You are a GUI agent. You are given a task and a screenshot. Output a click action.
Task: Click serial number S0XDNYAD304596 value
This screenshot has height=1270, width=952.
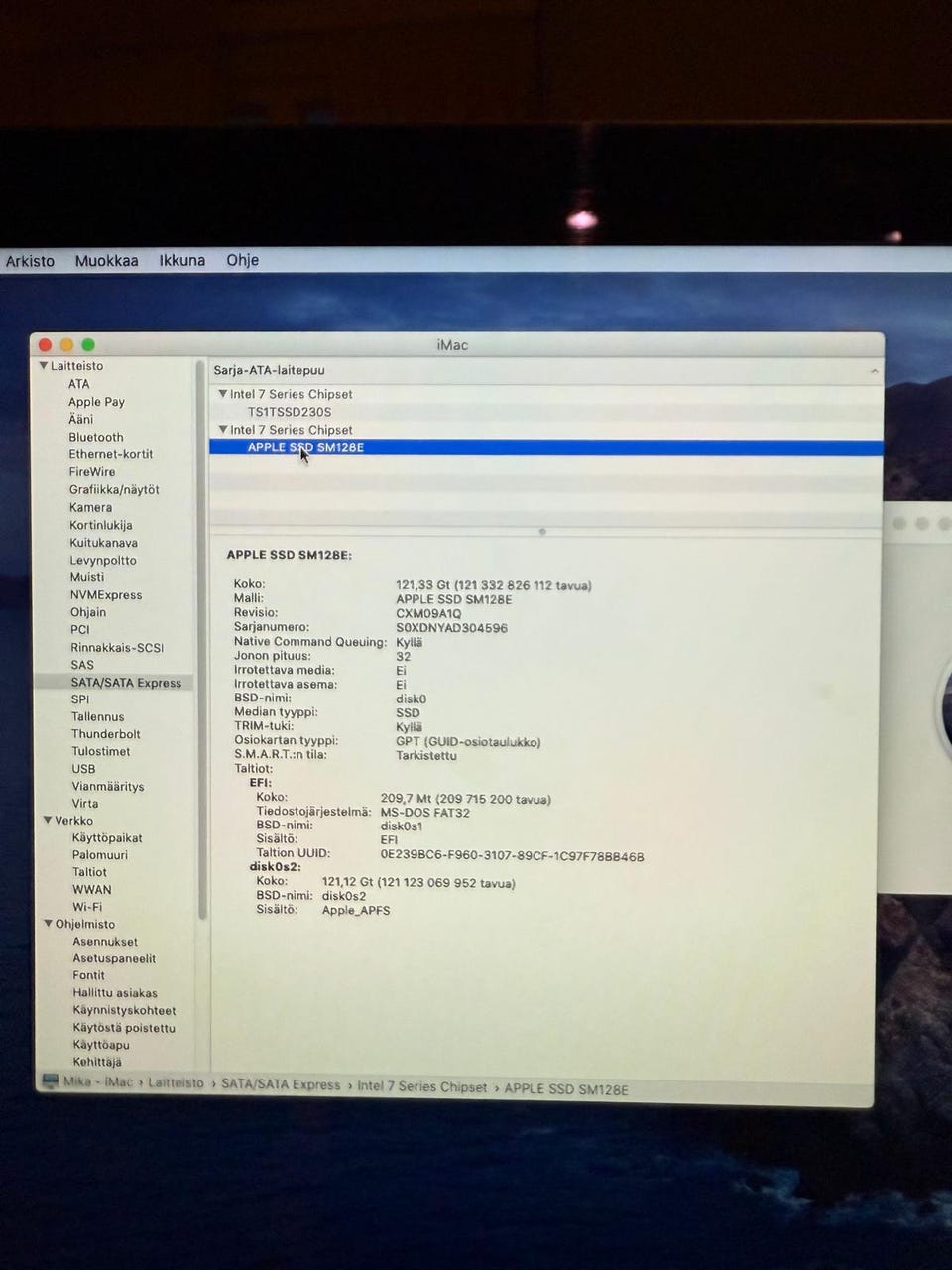click(x=451, y=628)
